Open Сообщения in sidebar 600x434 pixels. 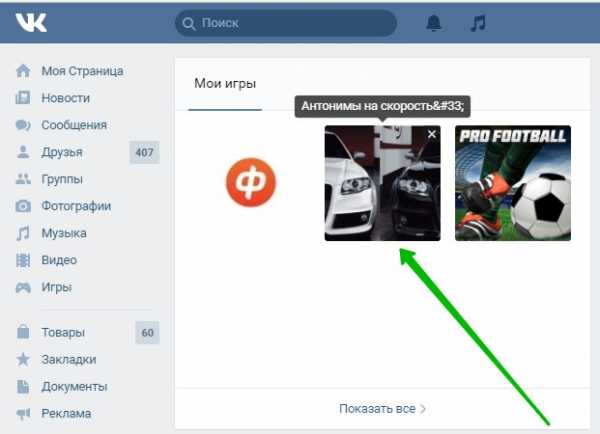pos(74,125)
